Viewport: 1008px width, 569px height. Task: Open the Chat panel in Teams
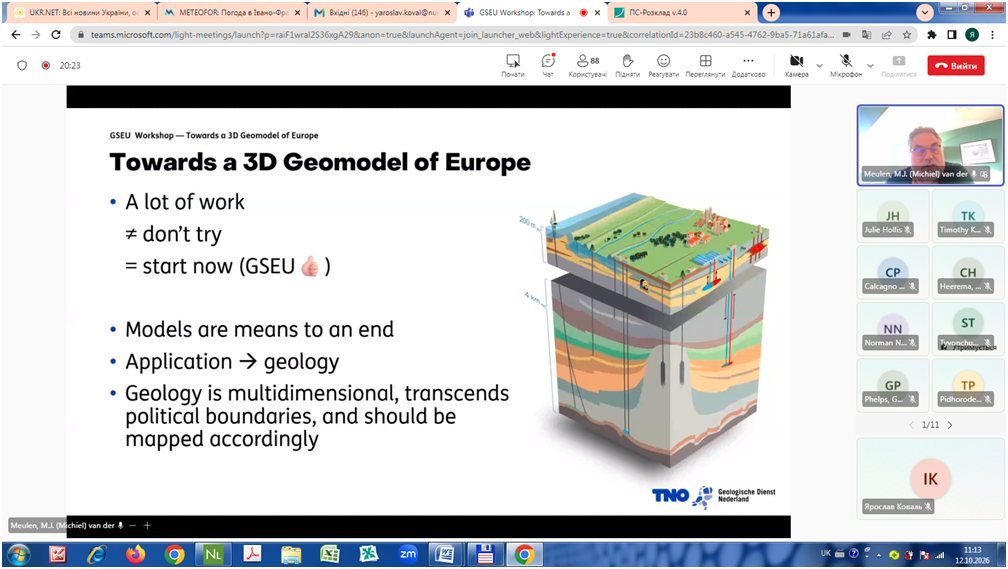(x=548, y=66)
